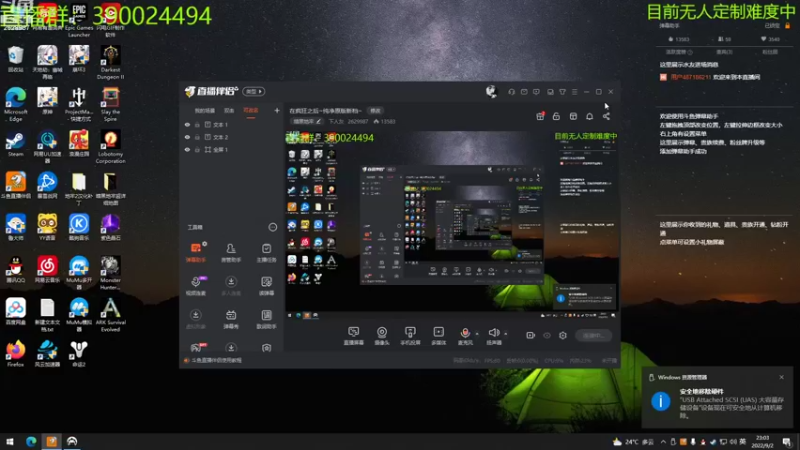Show hidden system tray icons chevron
The width and height of the screenshot is (800, 450).
pos(663,442)
